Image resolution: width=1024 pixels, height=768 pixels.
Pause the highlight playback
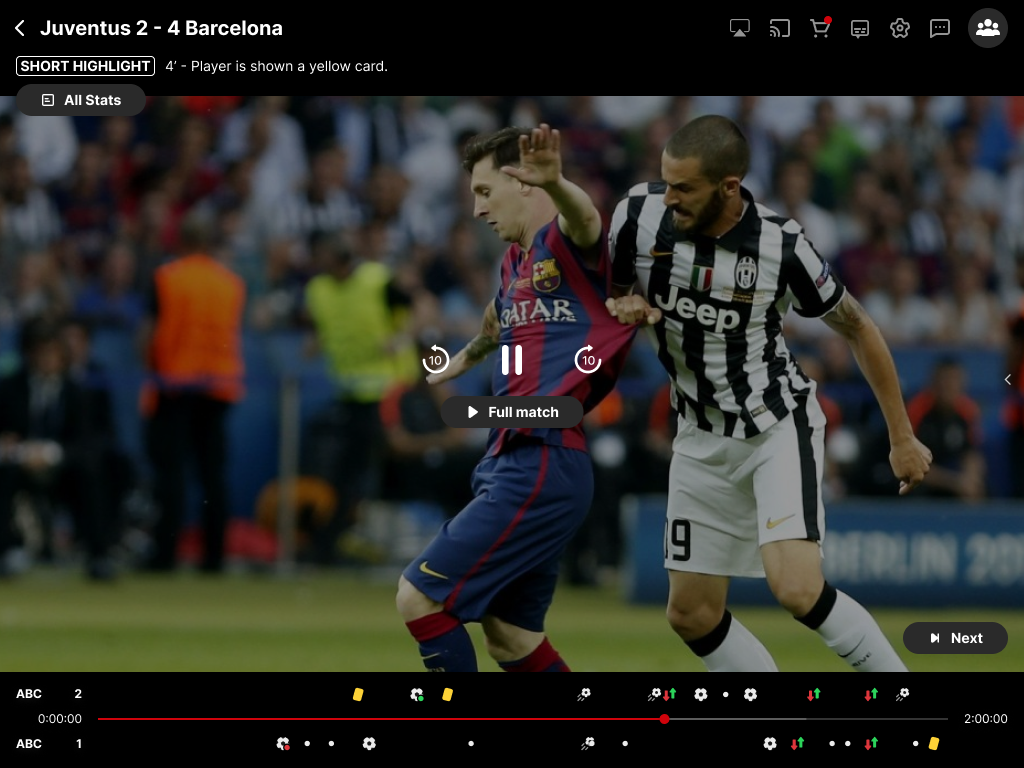512,360
